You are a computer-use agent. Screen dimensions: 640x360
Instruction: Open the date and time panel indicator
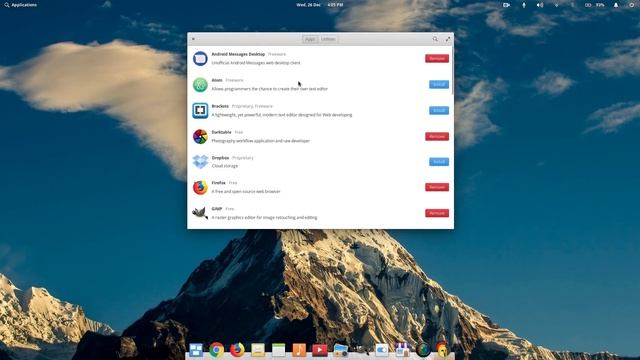pos(320,5)
